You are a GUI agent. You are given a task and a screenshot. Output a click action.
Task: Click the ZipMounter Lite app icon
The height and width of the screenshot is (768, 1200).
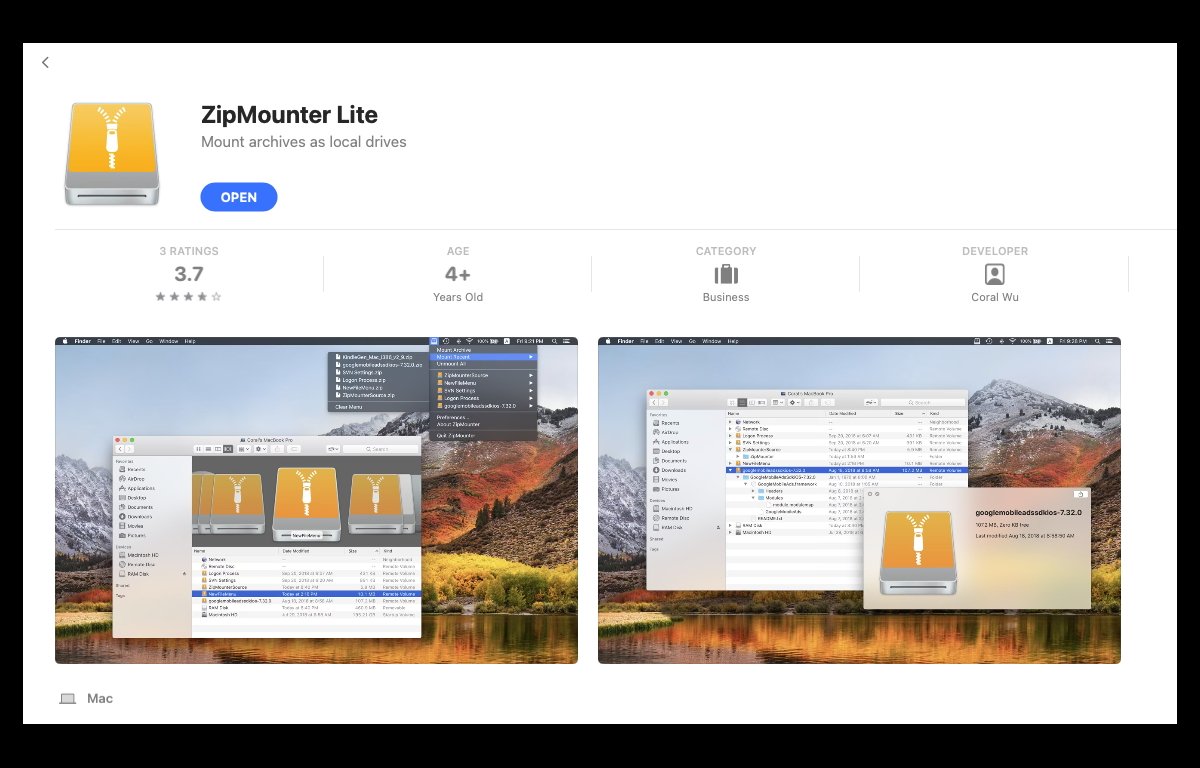(x=111, y=154)
